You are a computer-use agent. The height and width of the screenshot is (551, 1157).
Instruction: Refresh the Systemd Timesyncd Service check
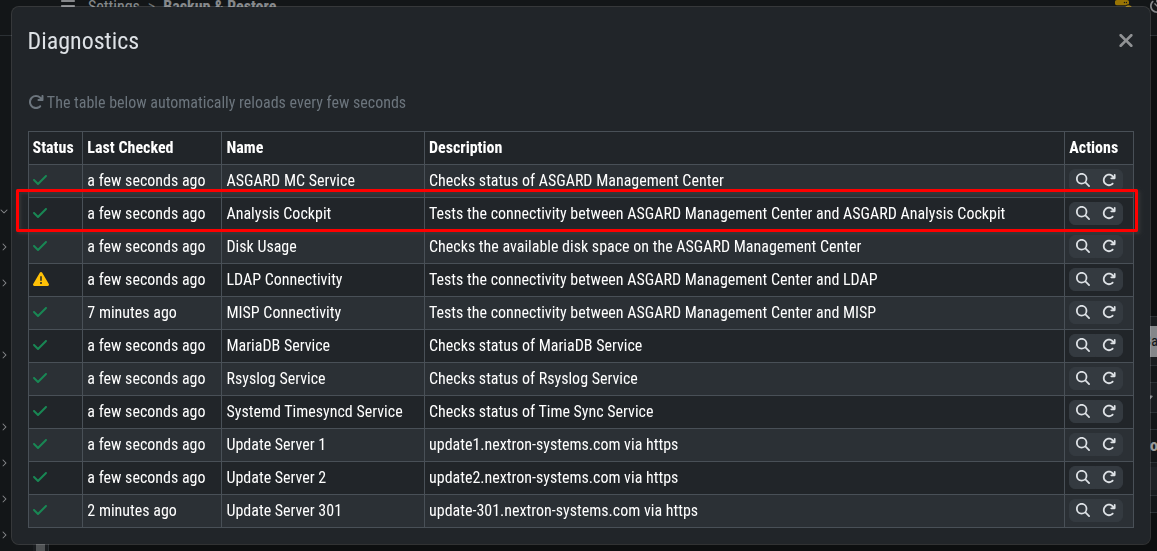(x=1109, y=411)
